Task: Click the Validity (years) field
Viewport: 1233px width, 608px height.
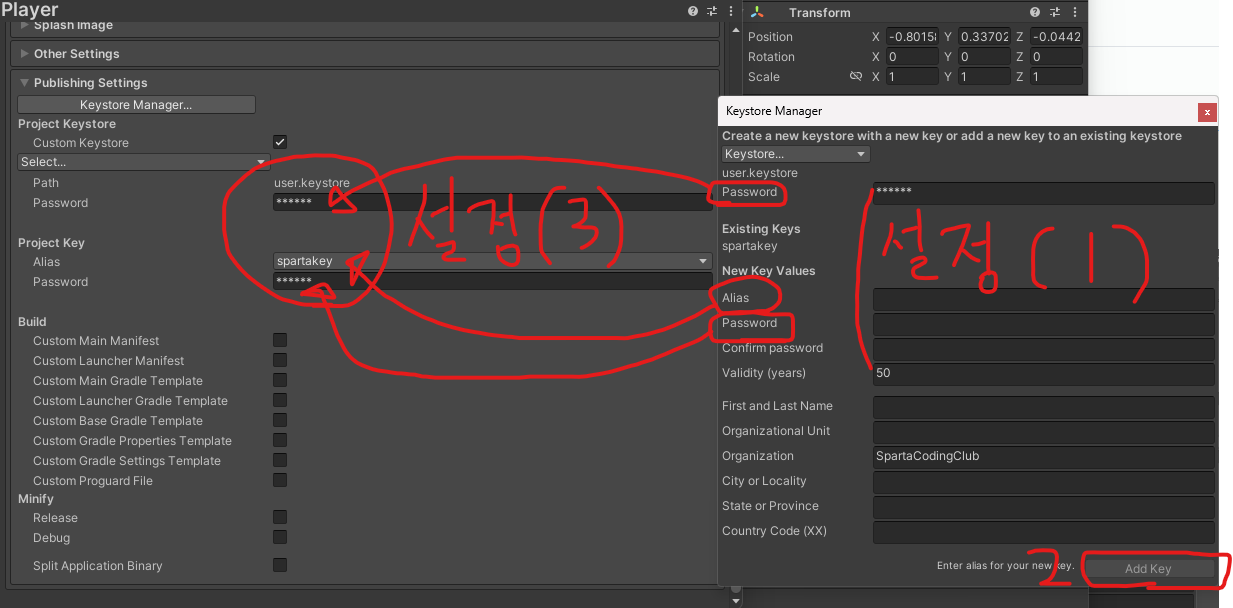Action: pos(1044,374)
